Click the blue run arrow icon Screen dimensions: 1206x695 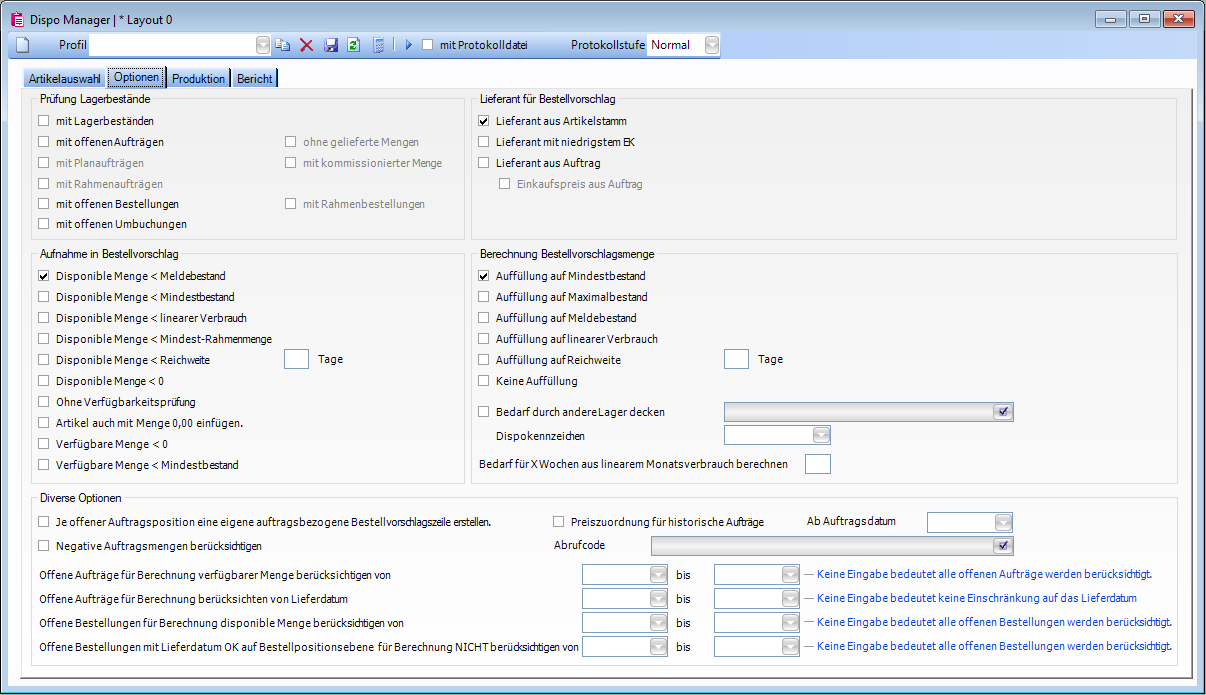408,45
